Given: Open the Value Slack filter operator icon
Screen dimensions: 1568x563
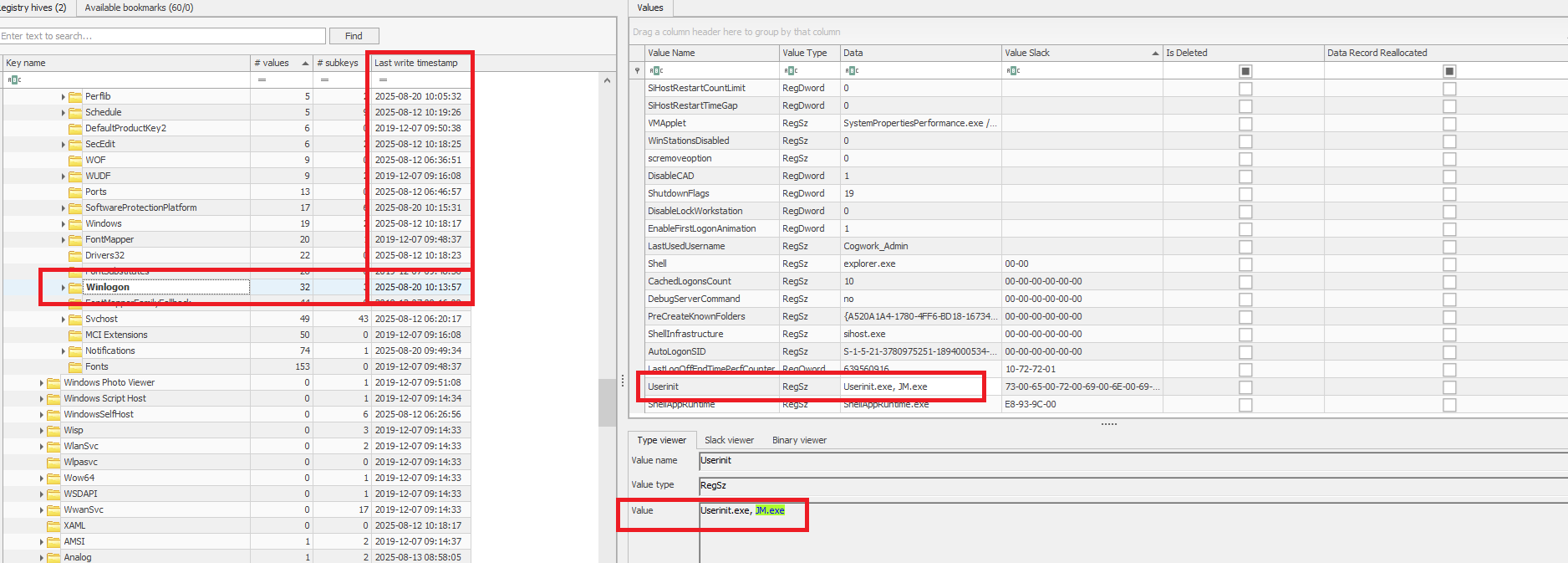Looking at the screenshot, I should point(1013,71).
